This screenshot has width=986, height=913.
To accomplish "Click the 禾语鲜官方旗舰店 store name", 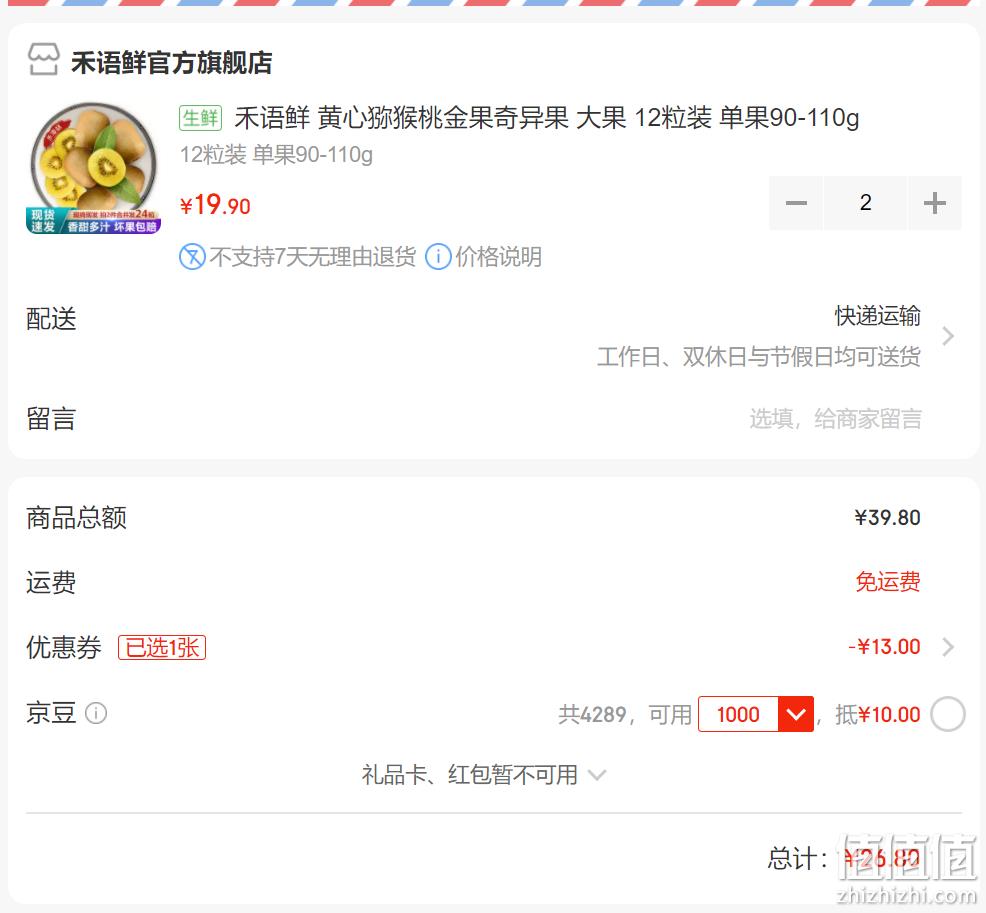I will [171, 62].
